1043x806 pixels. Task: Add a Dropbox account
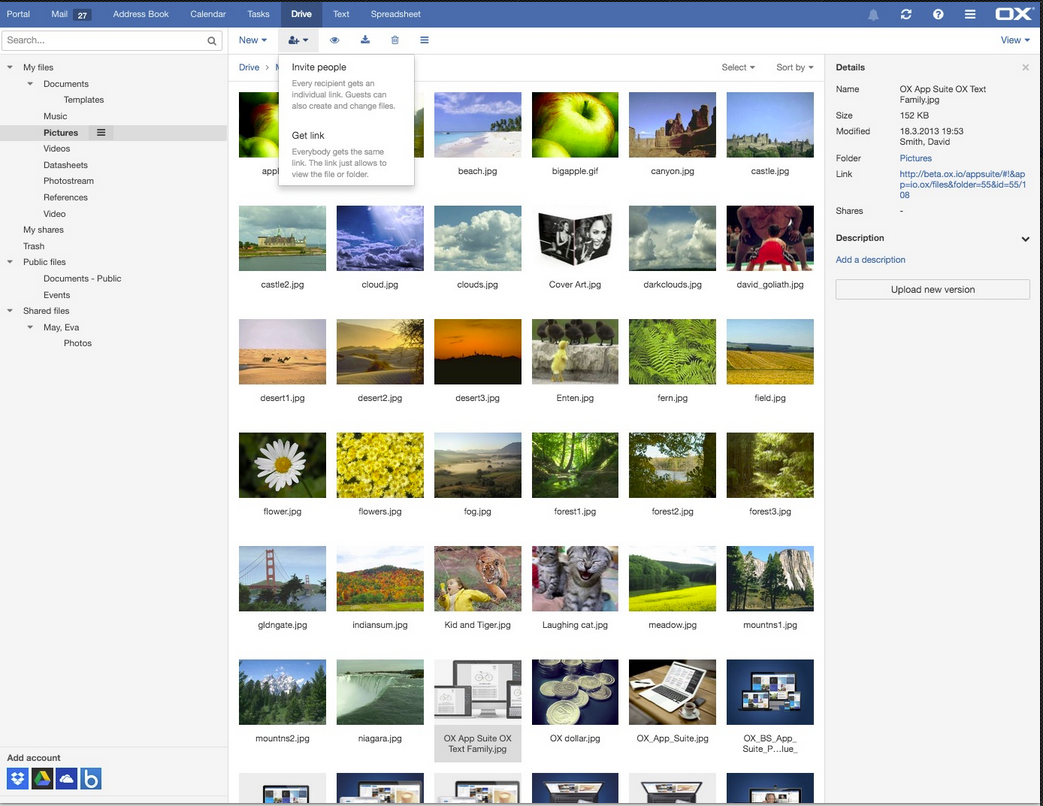pyautogui.click(x=18, y=779)
